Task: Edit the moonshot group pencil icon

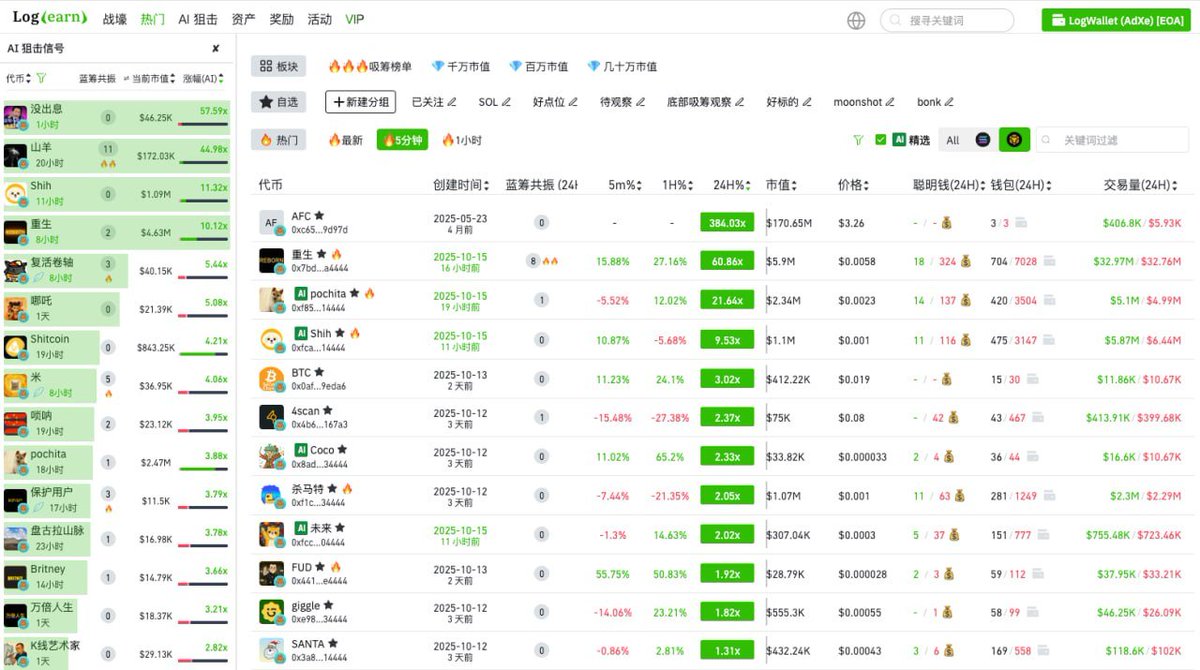Action: click(x=892, y=102)
